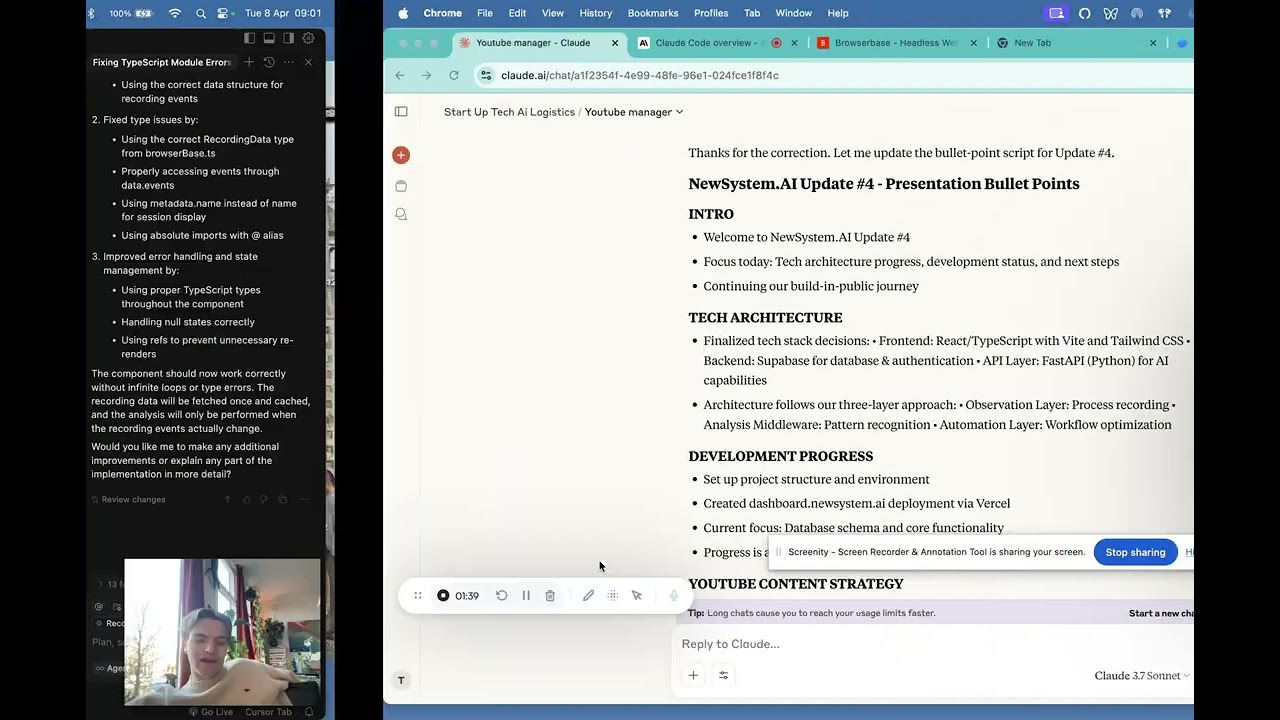The height and width of the screenshot is (720, 1280).
Task: Reload the claude.ai page
Action: pyautogui.click(x=454, y=75)
